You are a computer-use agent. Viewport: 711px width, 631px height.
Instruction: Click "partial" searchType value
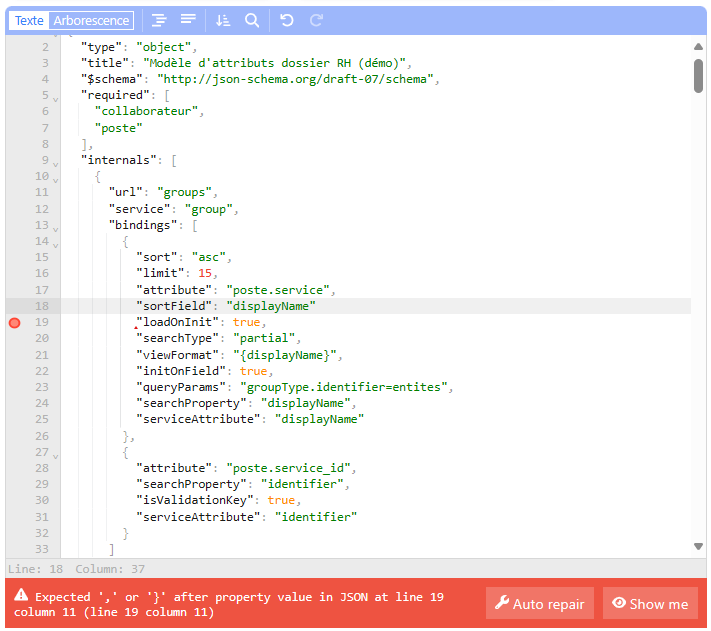[x=264, y=338]
